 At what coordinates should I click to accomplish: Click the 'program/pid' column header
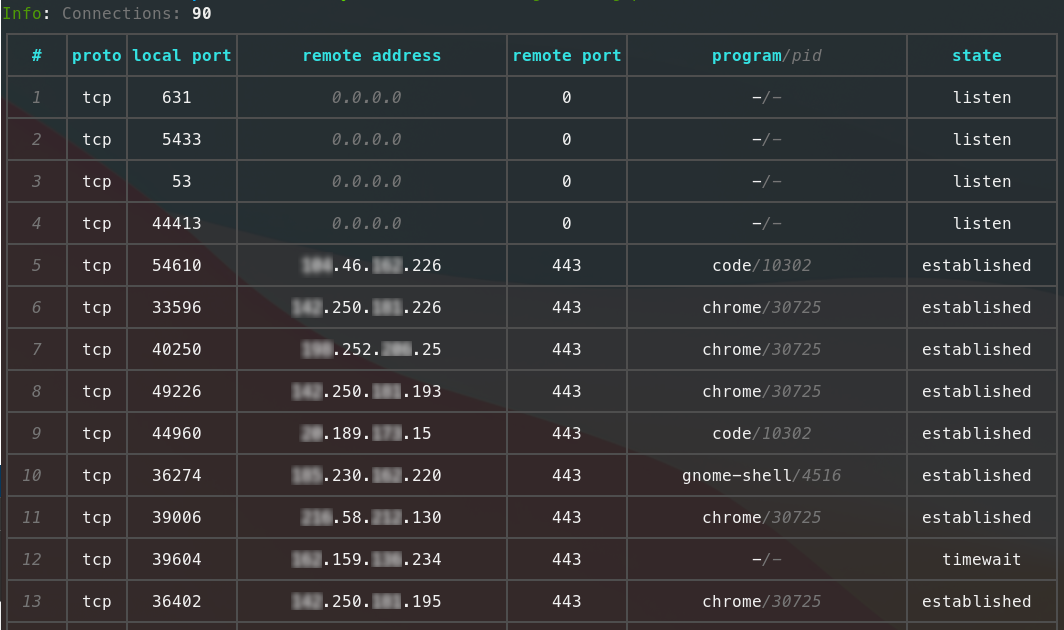pos(767,56)
